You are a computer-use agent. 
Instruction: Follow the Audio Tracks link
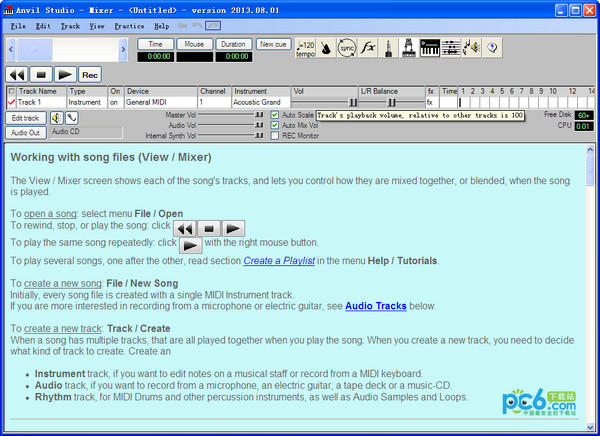[x=376, y=306]
